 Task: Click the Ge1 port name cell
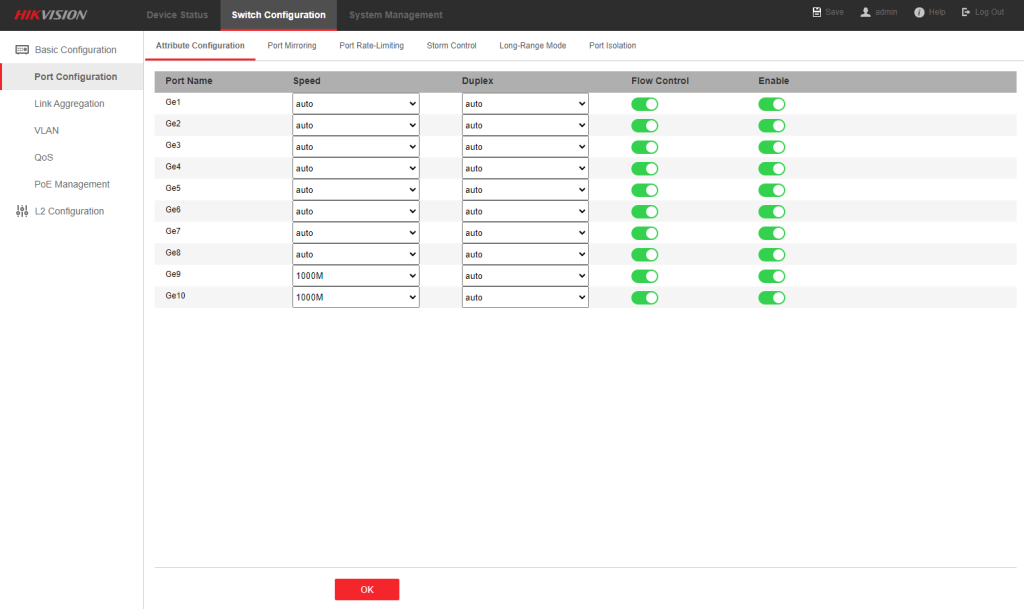pyautogui.click(x=173, y=102)
